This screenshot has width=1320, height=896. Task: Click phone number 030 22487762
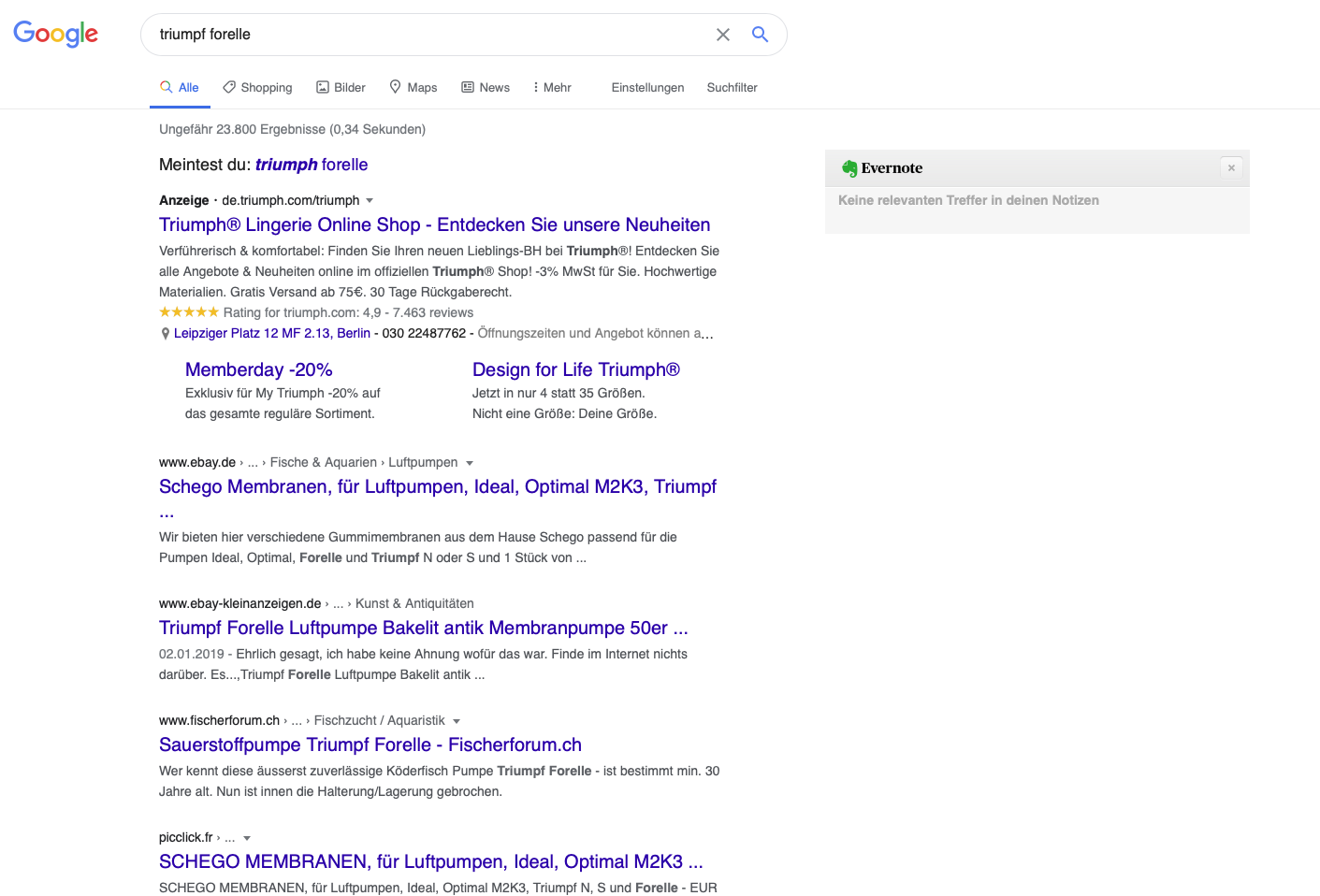[x=424, y=333]
